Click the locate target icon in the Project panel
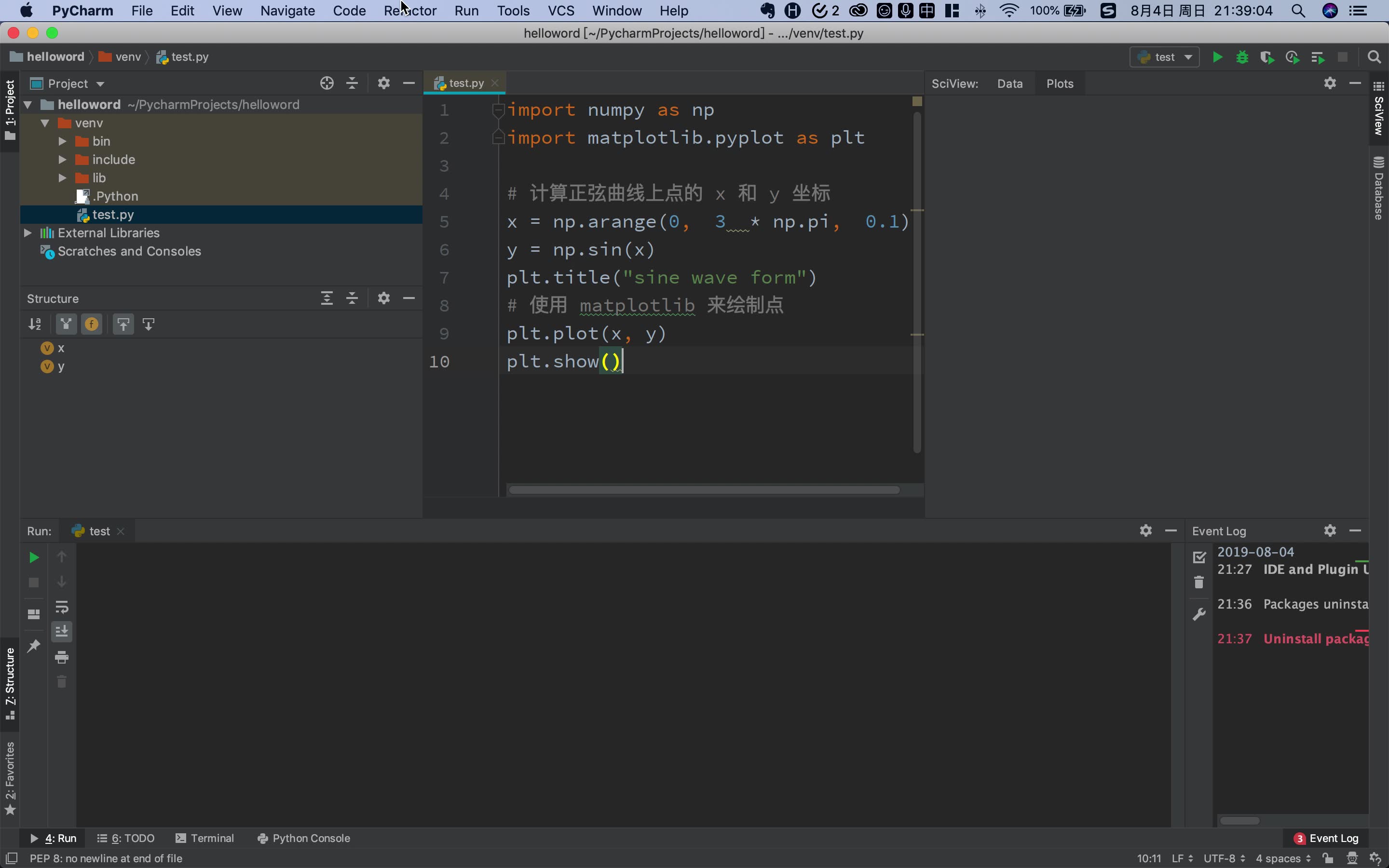1389x868 pixels. [x=327, y=83]
